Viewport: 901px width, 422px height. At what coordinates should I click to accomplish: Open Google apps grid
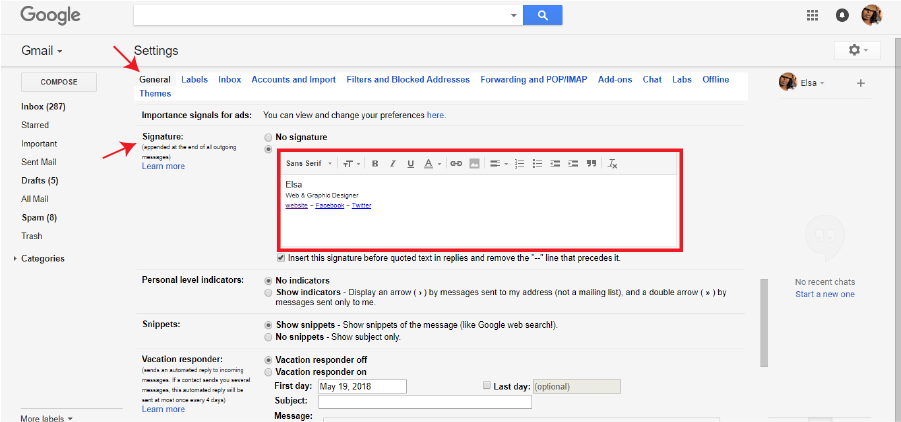click(x=813, y=16)
